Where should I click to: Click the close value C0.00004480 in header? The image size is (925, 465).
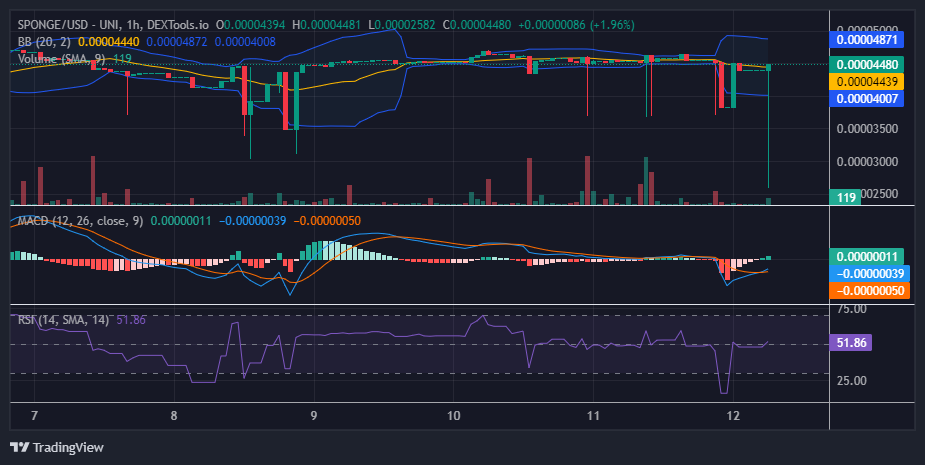477,25
